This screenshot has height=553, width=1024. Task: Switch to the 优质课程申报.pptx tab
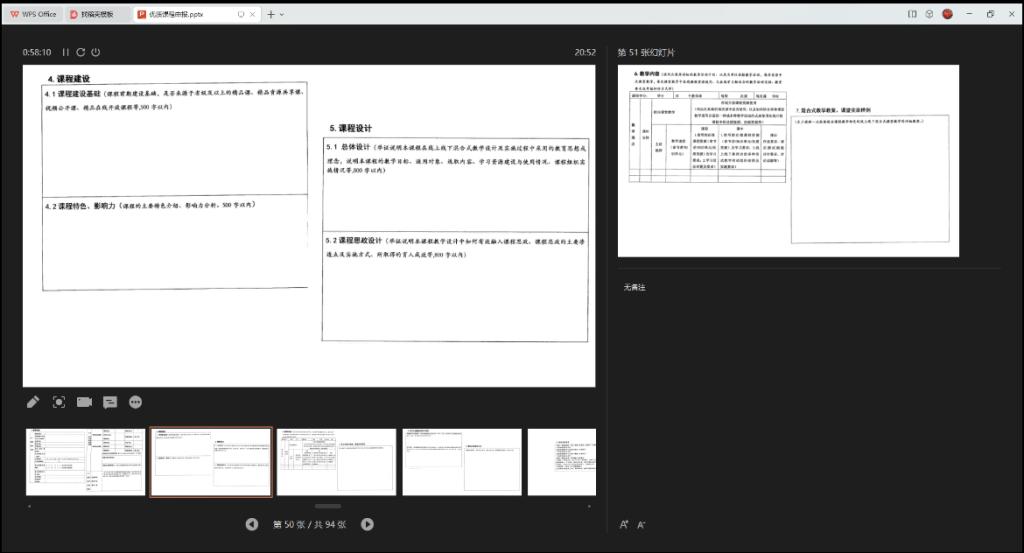(190, 14)
